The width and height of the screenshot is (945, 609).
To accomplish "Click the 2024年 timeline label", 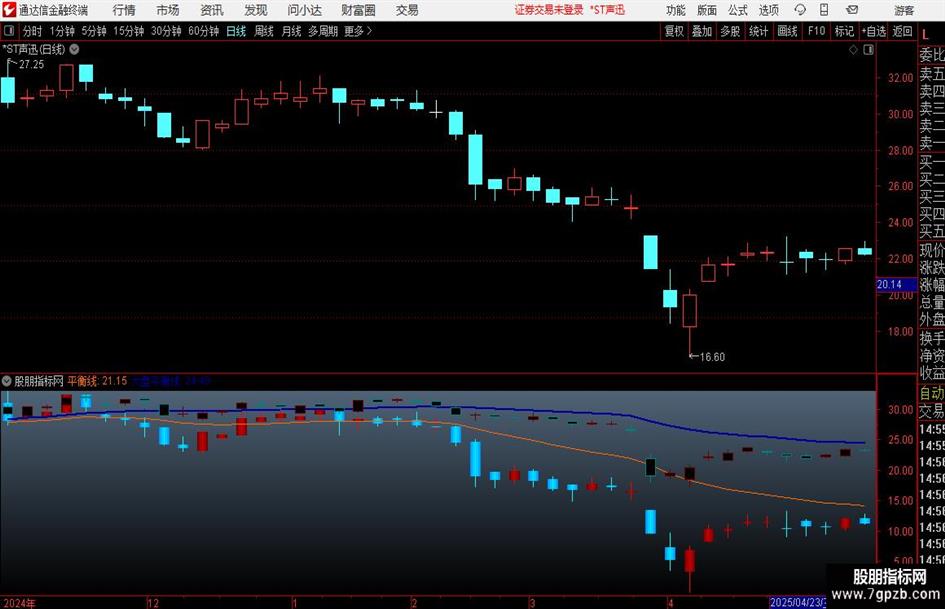I will (x=19, y=603).
